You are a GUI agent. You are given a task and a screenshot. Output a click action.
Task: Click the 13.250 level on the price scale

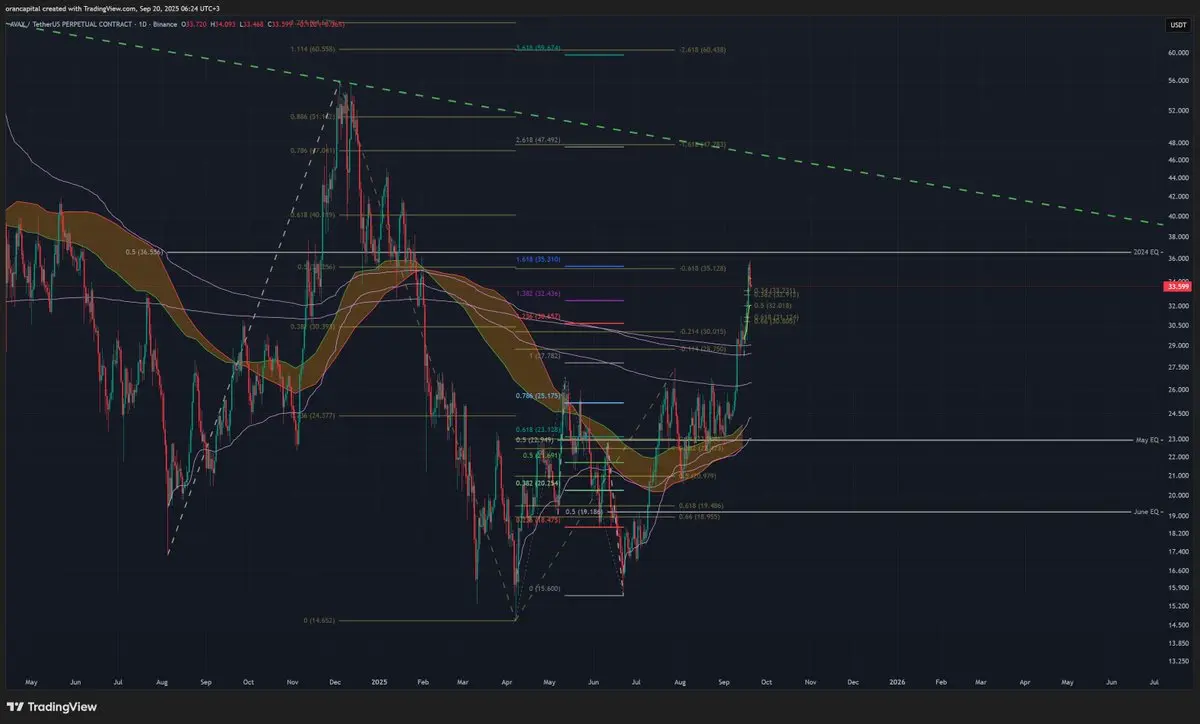(x=1176, y=661)
